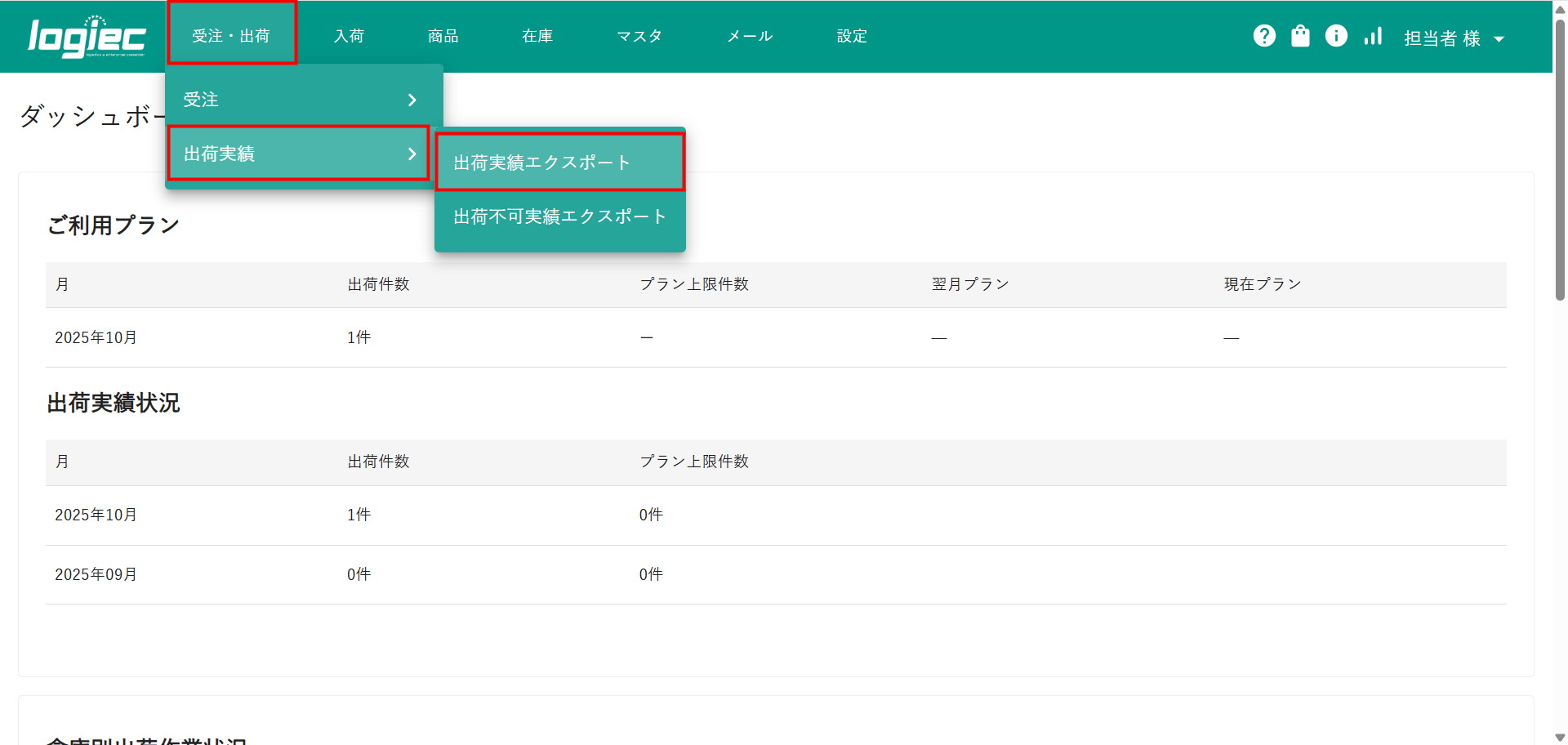Image resolution: width=1568 pixels, height=745 pixels.
Task: Select 出荷実績エクスポート from submenu
Action: click(x=542, y=163)
